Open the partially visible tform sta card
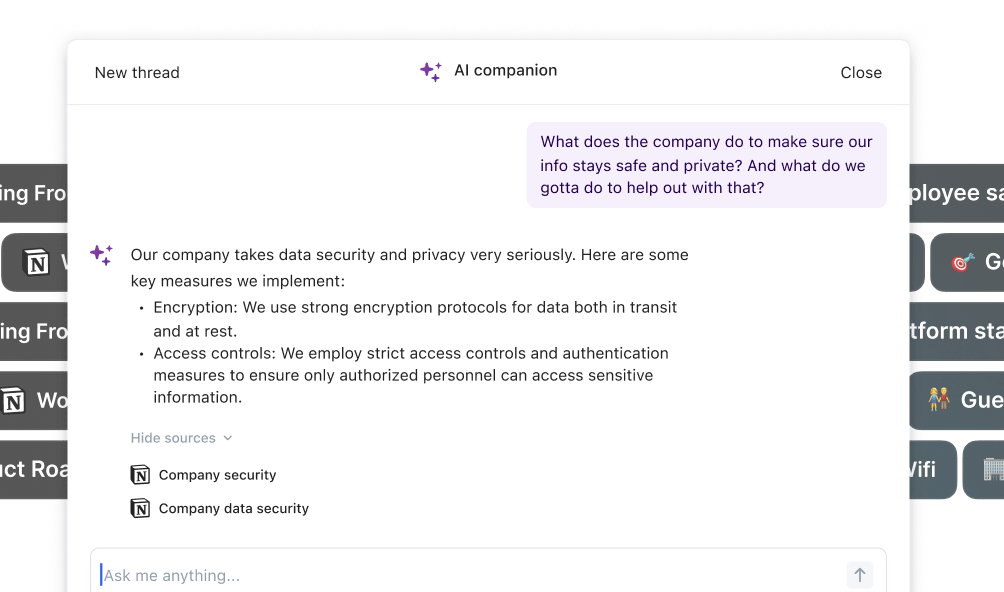Image resolution: width=1004 pixels, height=592 pixels. 957,331
